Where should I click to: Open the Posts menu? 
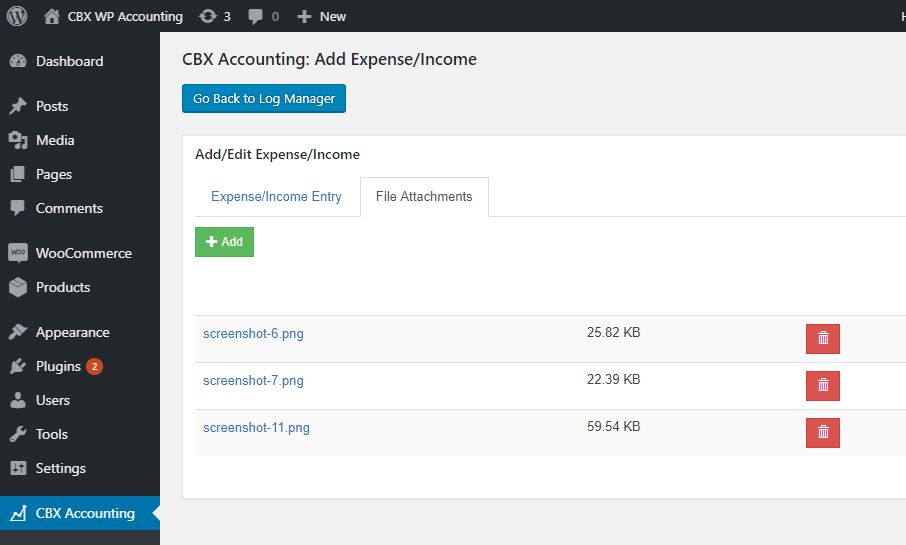[x=52, y=106]
